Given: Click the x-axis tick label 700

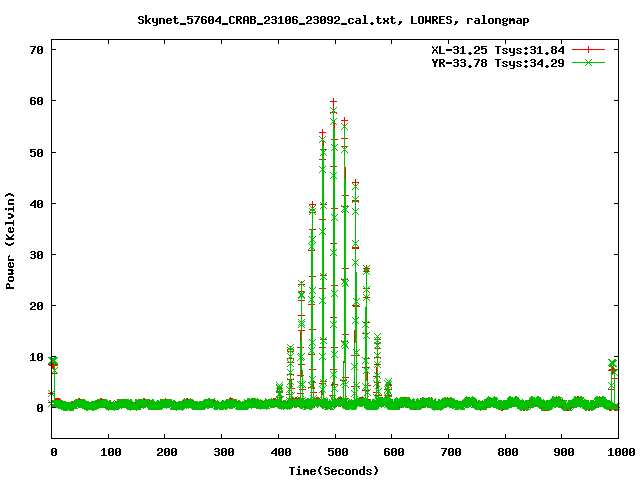Looking at the screenshot, I should click(451, 452).
